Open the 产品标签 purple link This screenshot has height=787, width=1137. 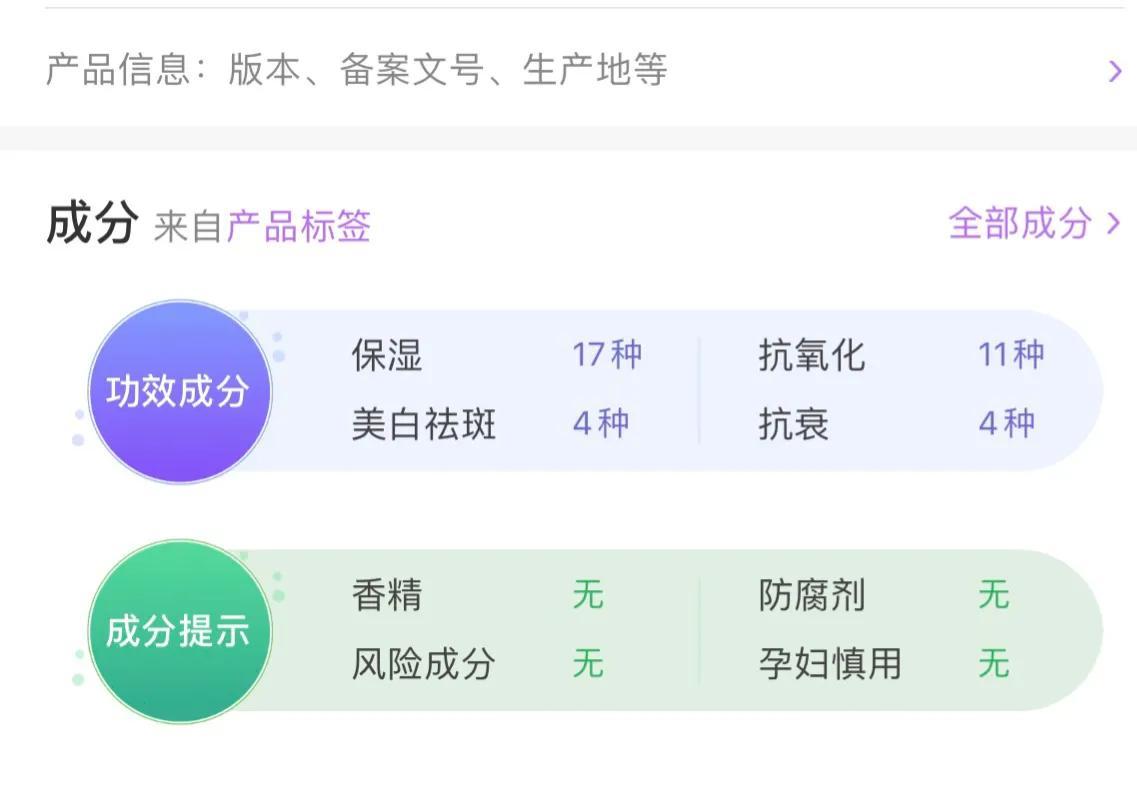pyautogui.click(x=298, y=226)
